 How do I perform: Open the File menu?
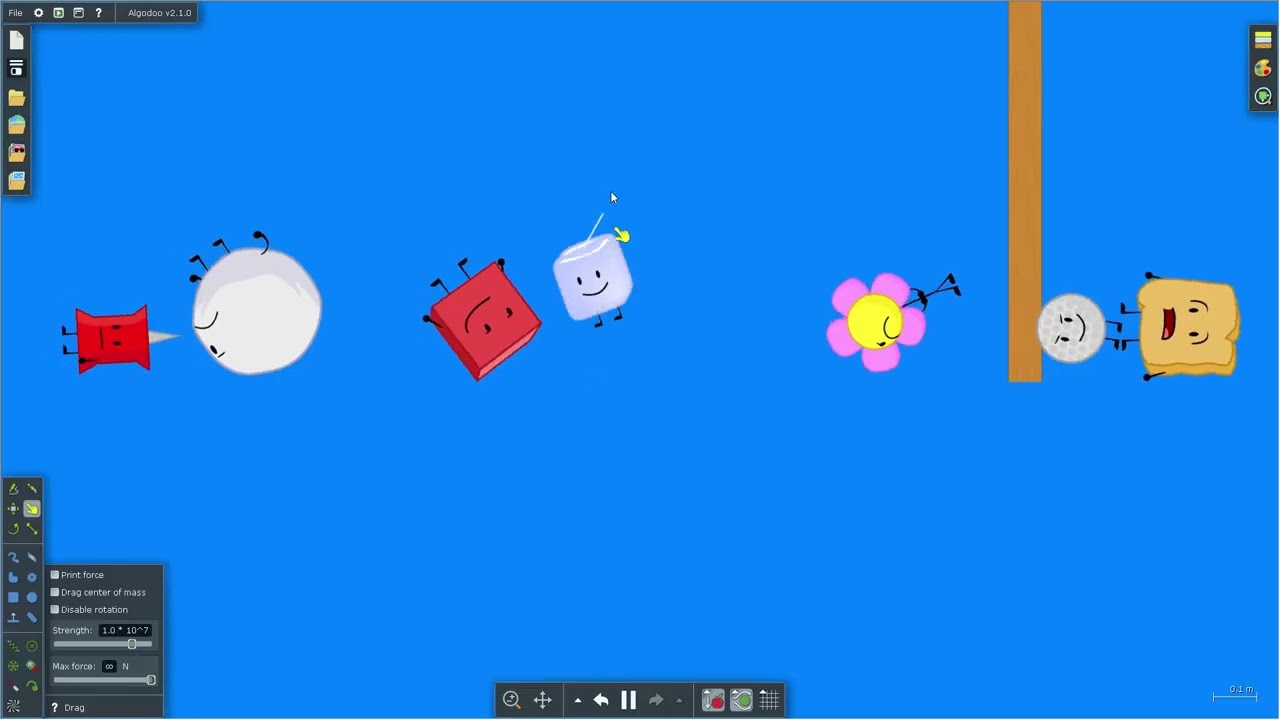coord(15,13)
